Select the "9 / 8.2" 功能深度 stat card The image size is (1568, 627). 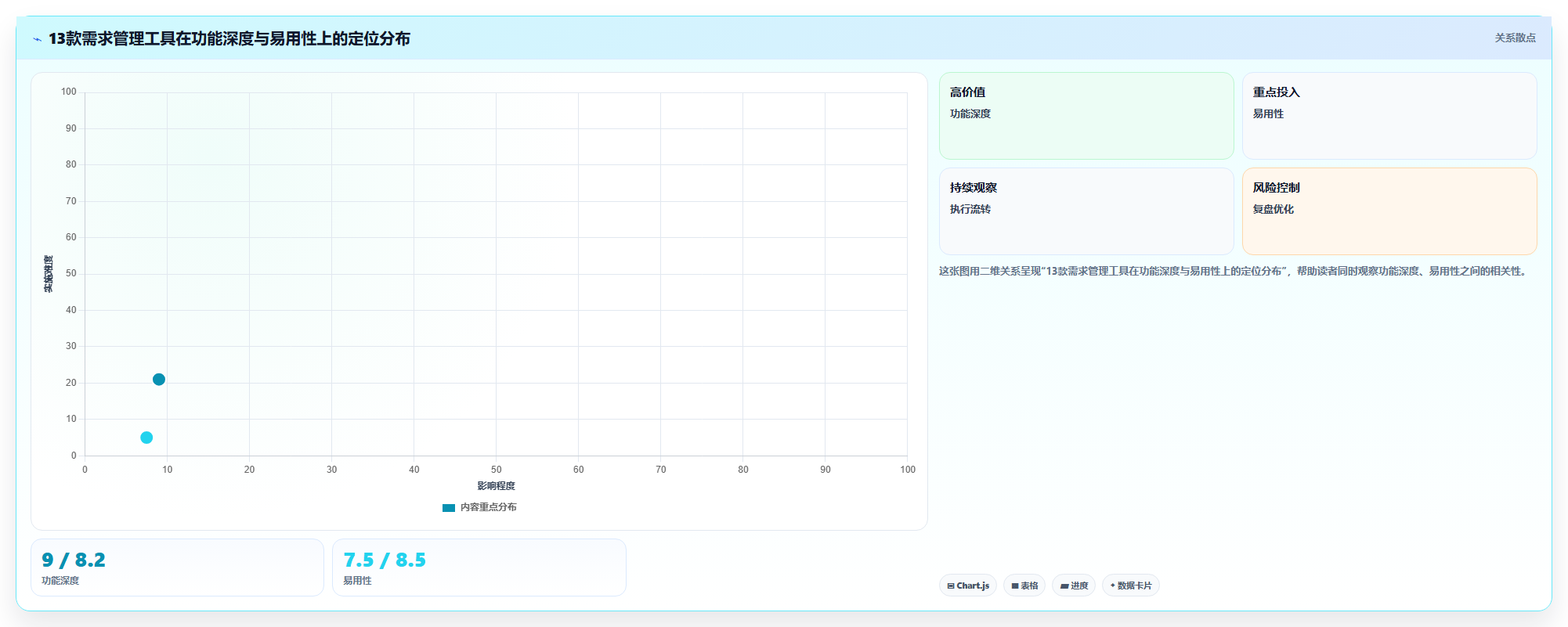(177, 568)
